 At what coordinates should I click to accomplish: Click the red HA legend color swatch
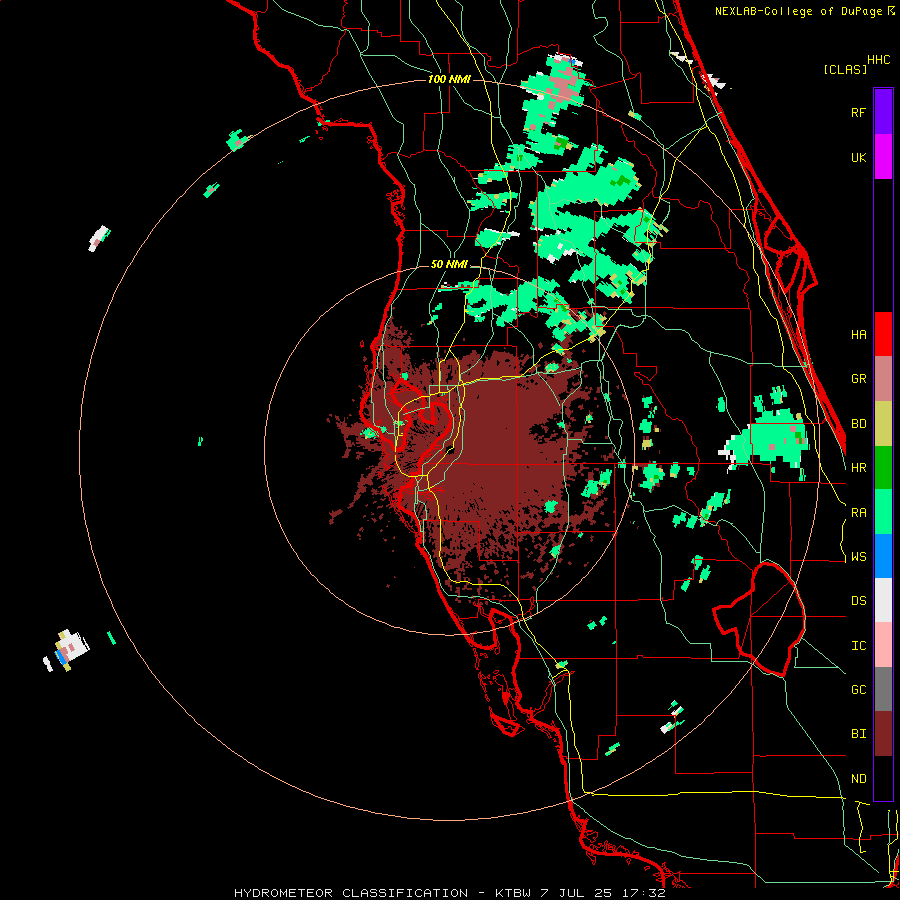[x=883, y=334]
